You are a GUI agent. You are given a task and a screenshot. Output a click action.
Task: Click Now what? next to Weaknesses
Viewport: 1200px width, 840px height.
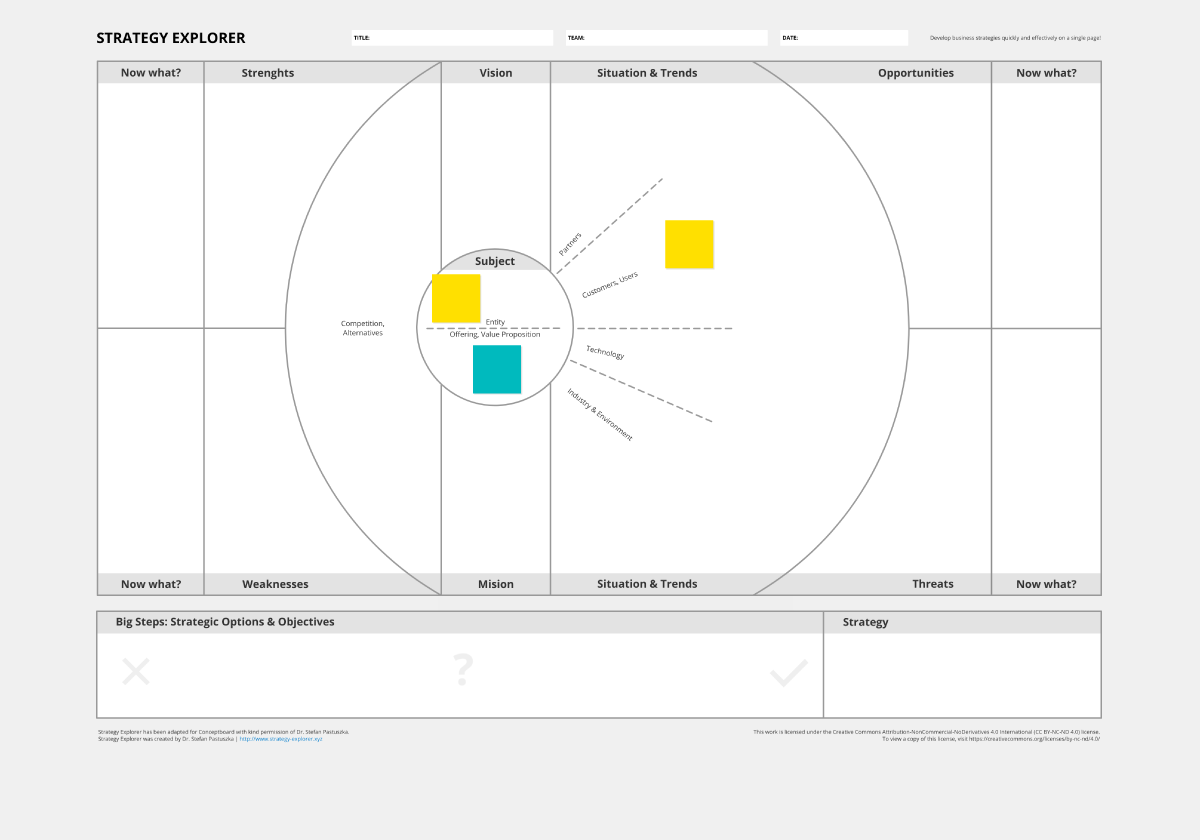click(151, 584)
